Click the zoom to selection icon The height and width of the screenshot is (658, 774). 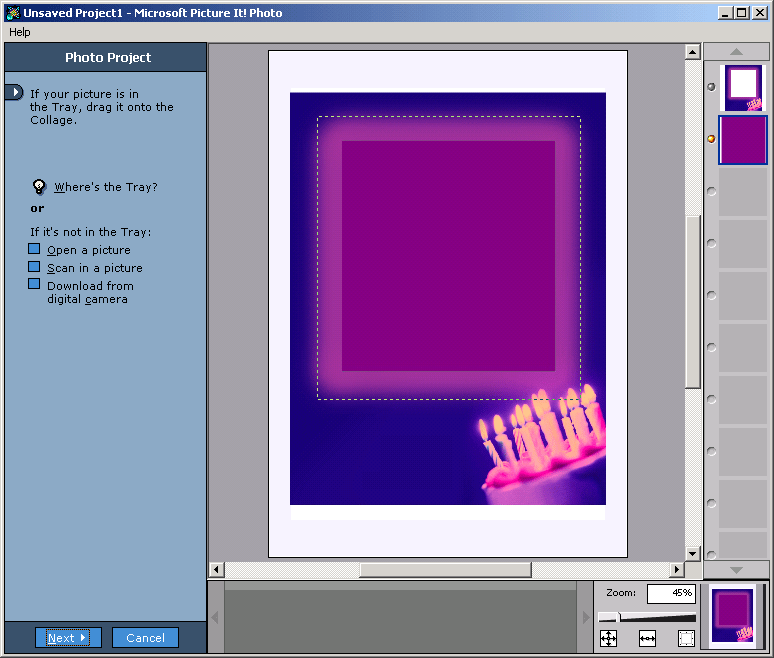[x=686, y=638]
